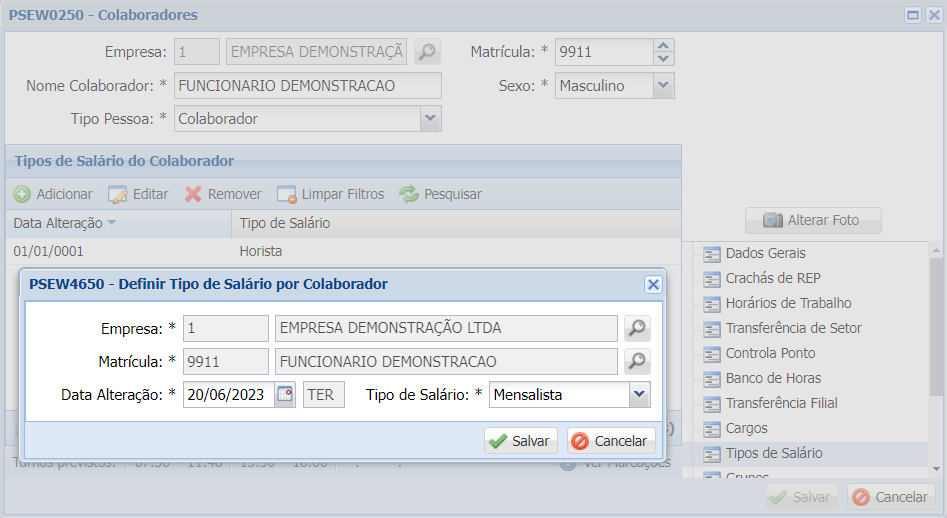947x518 pixels.
Task: Open the Data Alteração calendar picker
Action: coord(285,394)
